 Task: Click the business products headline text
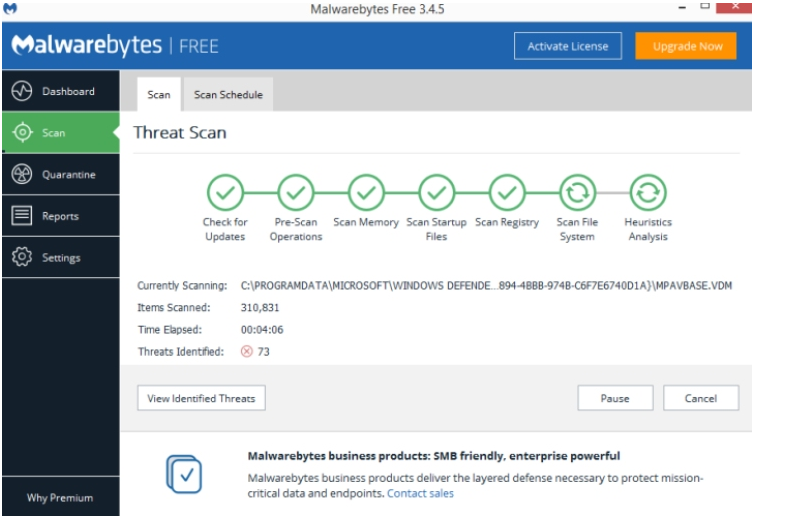(x=434, y=456)
